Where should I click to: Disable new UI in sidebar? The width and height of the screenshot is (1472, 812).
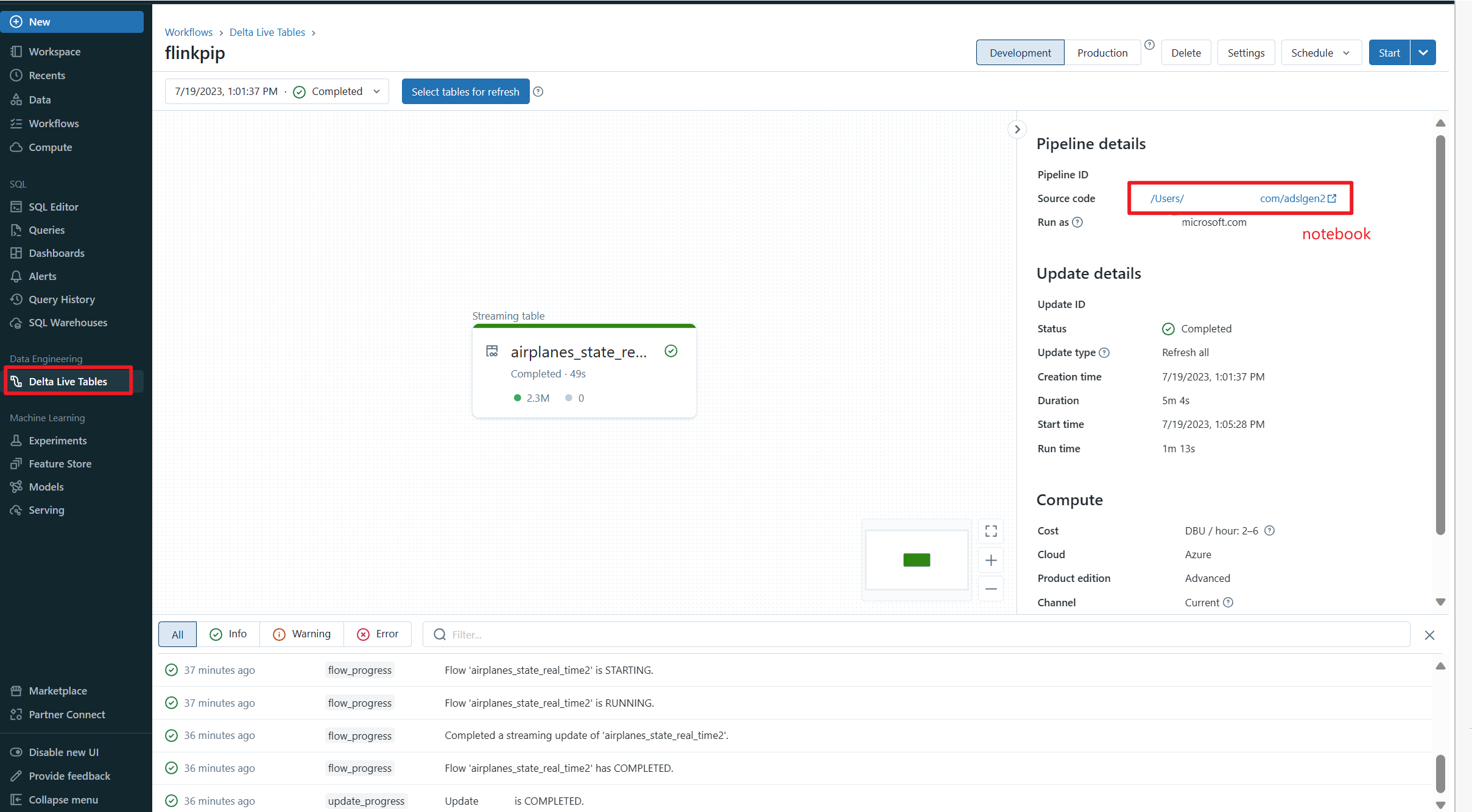tap(63, 752)
